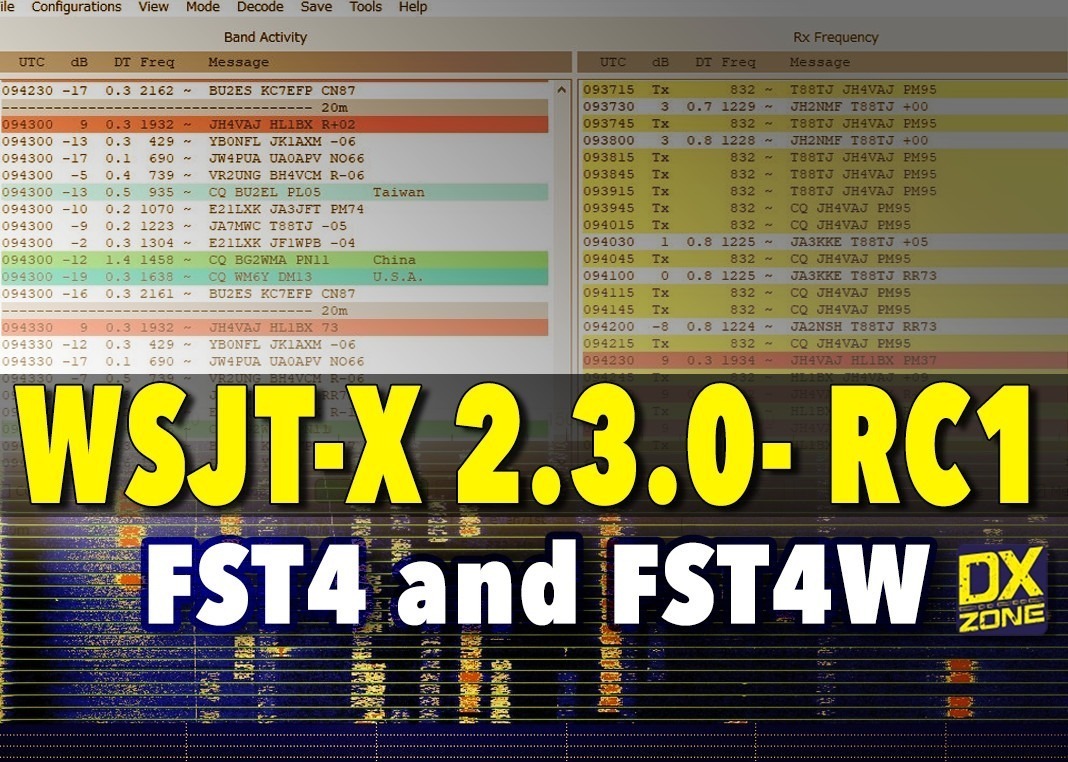Select the 094300 JW4PUA UA0APV NO66 row
This screenshot has height=762, width=1068.
[x=274, y=159]
